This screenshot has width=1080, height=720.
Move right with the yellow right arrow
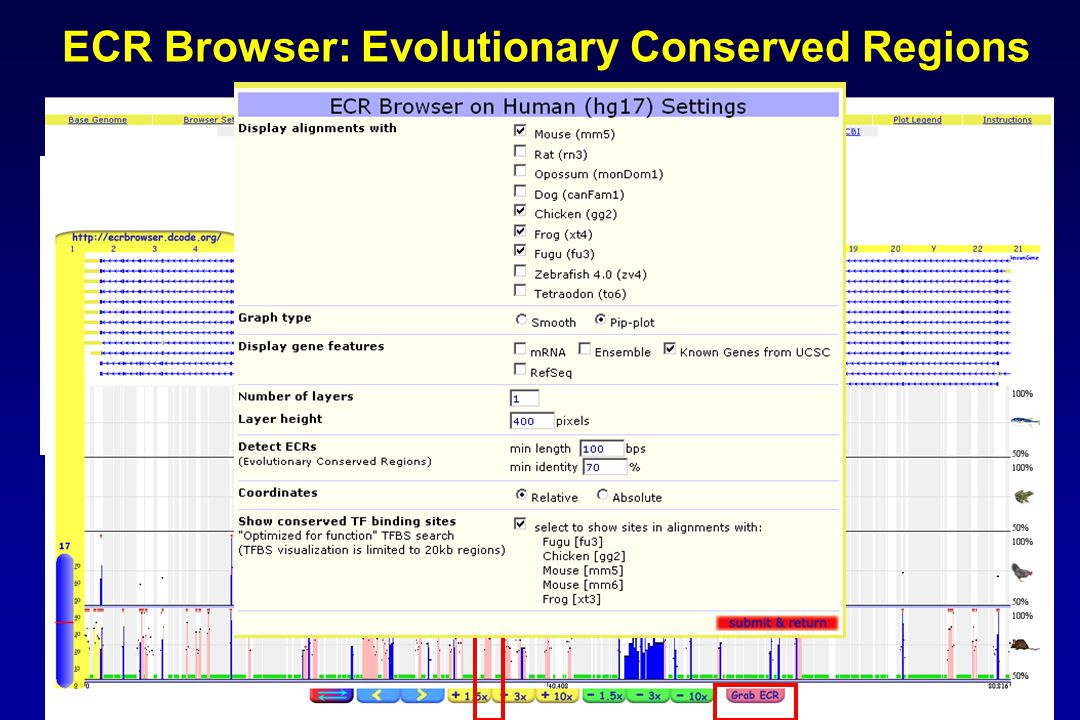pos(422,696)
